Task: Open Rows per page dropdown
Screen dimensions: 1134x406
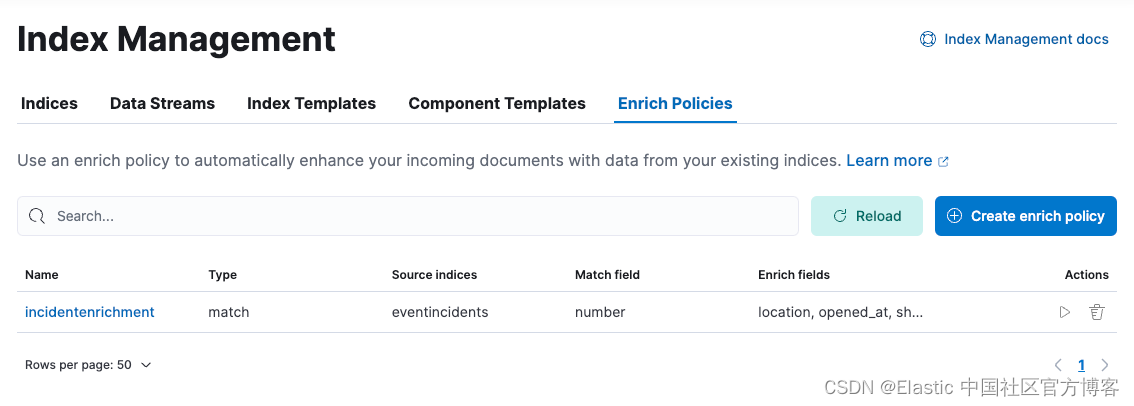Action: (88, 365)
